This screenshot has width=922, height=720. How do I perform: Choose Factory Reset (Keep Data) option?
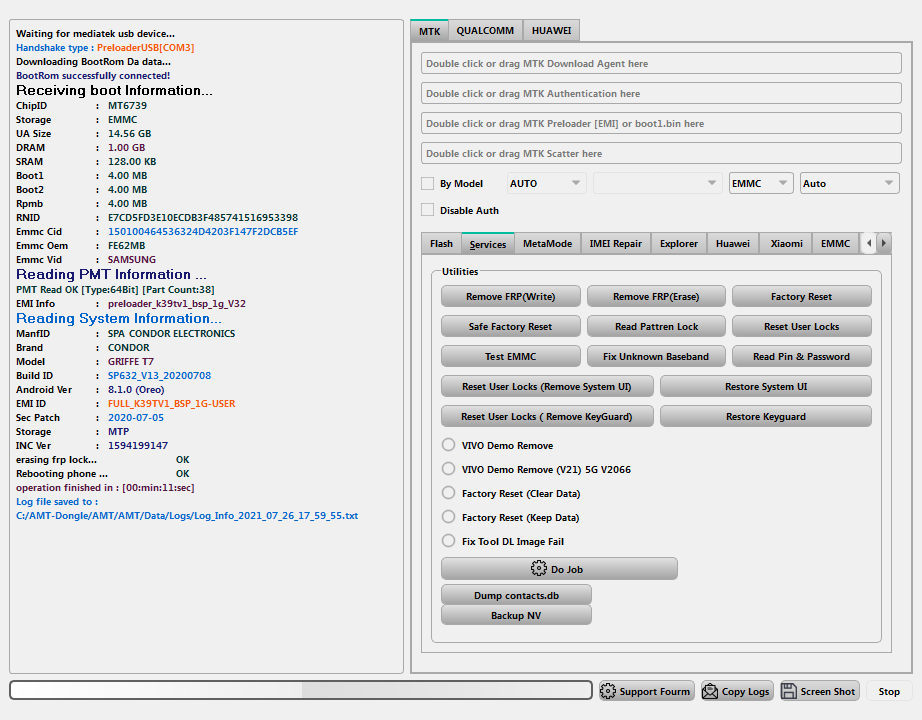[448, 517]
